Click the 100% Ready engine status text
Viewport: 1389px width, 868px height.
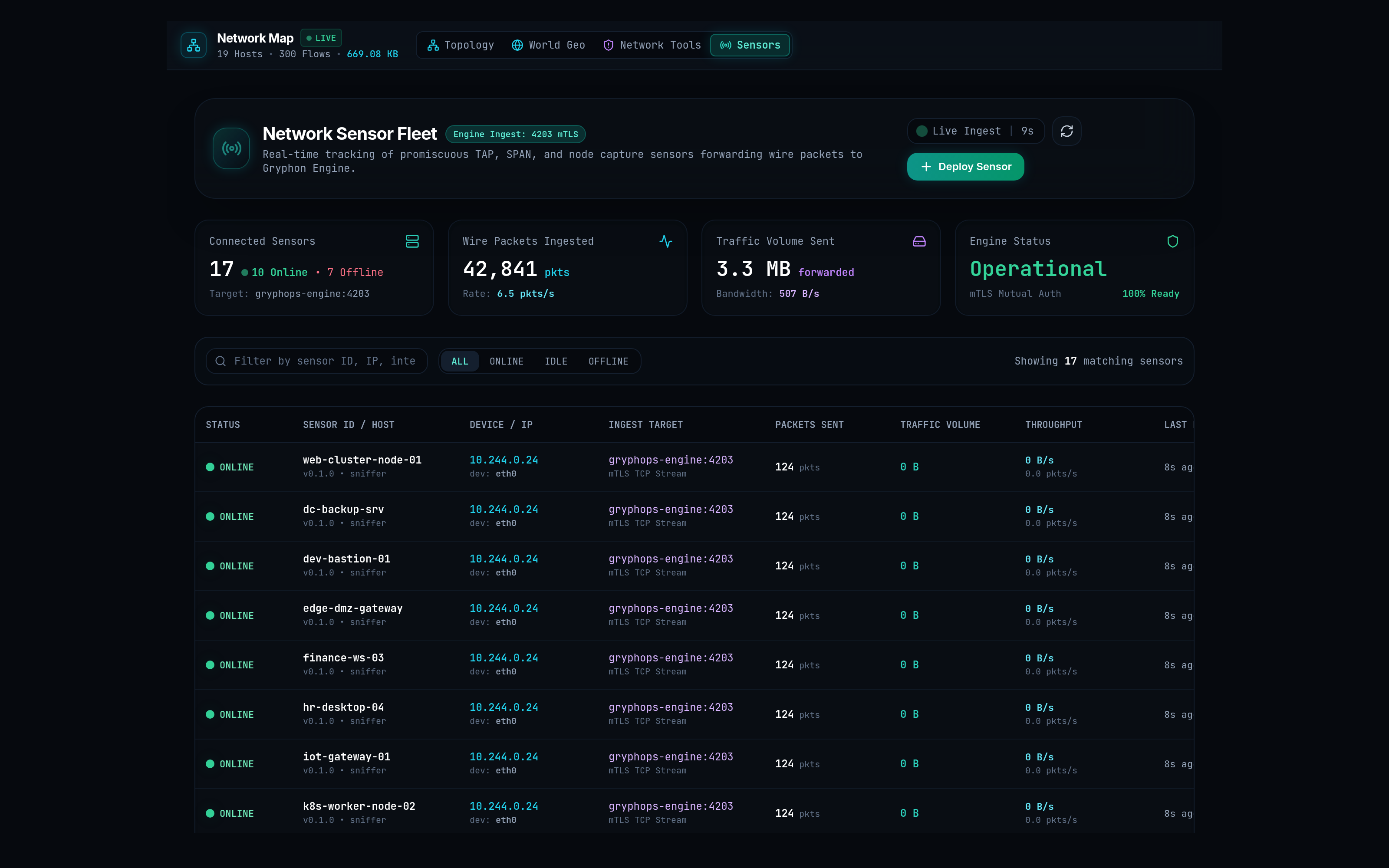coord(1151,294)
